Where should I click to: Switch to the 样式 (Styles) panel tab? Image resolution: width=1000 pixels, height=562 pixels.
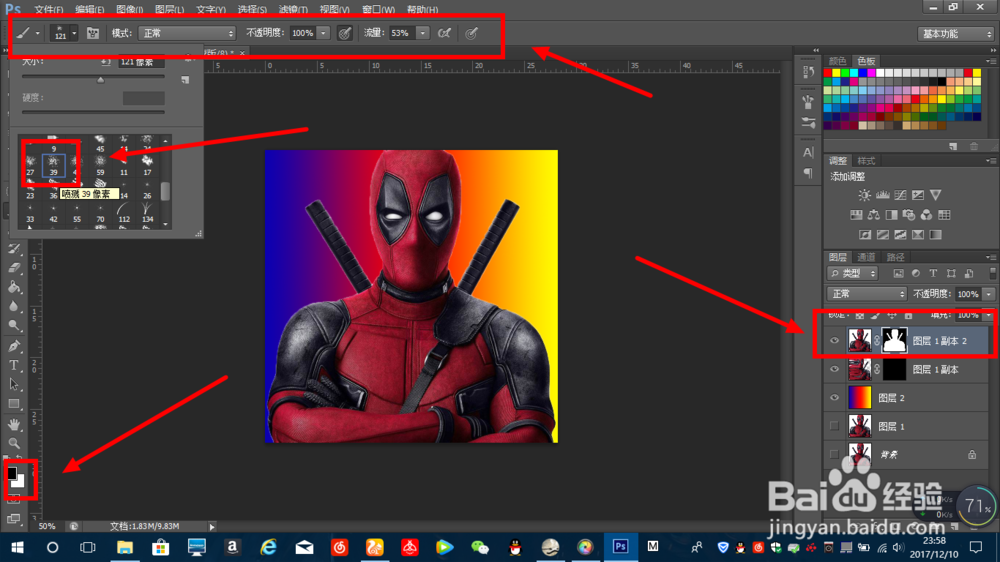click(867, 160)
